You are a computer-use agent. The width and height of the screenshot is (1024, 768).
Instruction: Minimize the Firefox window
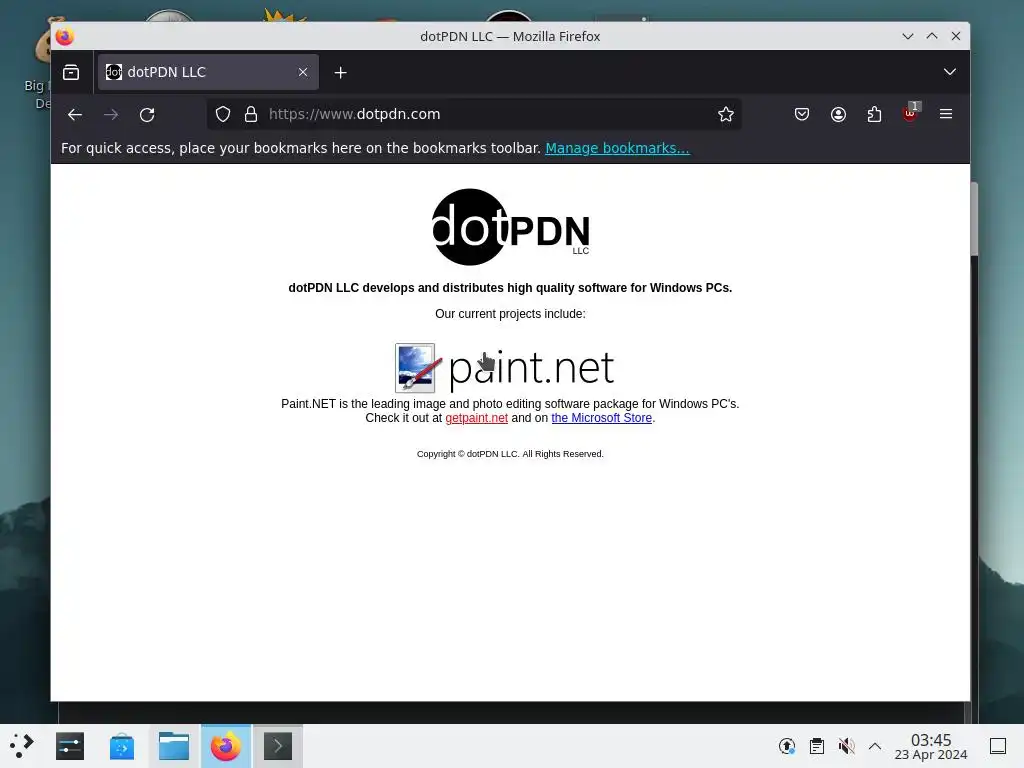908,37
